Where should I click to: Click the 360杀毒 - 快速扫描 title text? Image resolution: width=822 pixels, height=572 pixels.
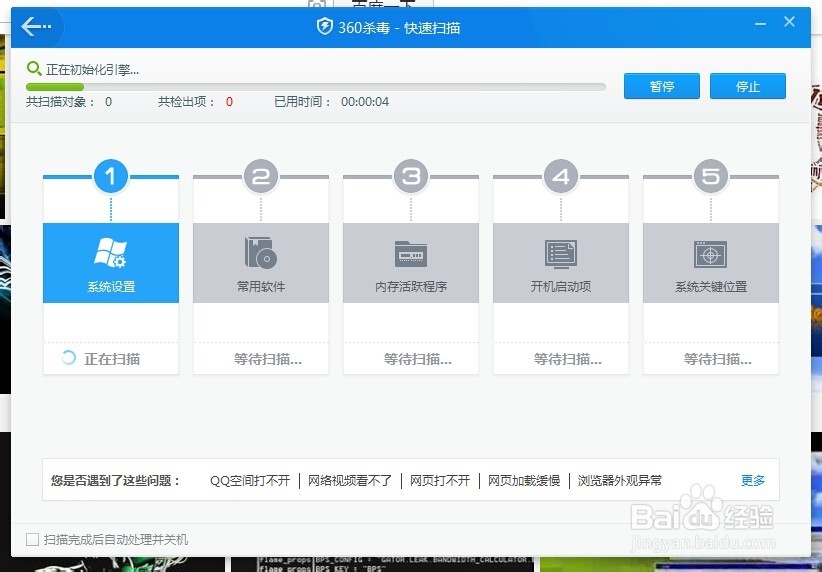(x=399, y=27)
